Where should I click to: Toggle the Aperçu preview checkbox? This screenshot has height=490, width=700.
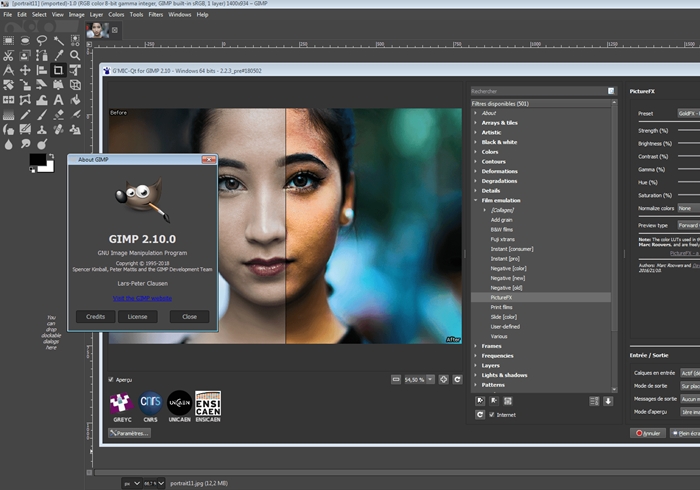coord(111,380)
